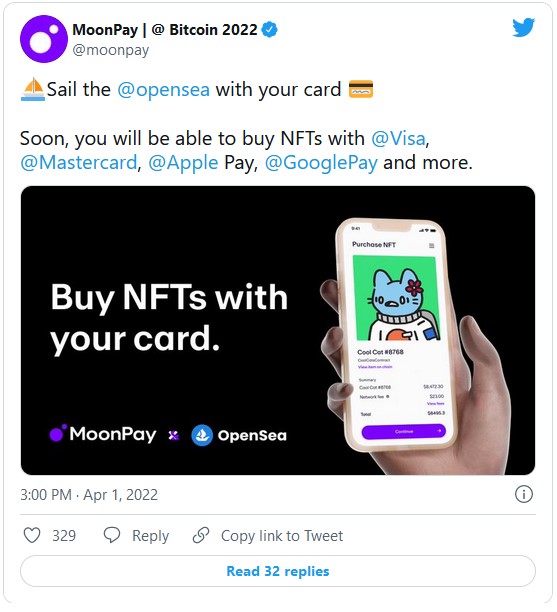The width and height of the screenshot is (557, 612).
Task: Click Read 32 replies button
Action: tap(278, 571)
